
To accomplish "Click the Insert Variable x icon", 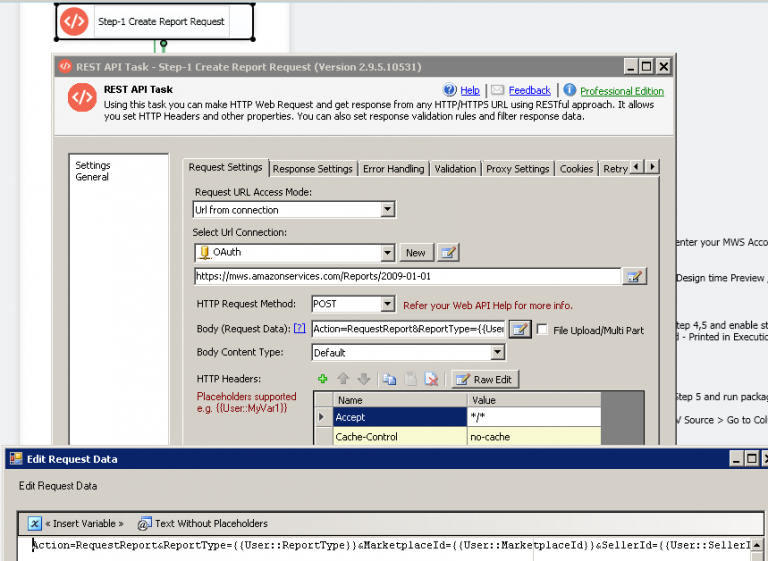I will pos(34,523).
